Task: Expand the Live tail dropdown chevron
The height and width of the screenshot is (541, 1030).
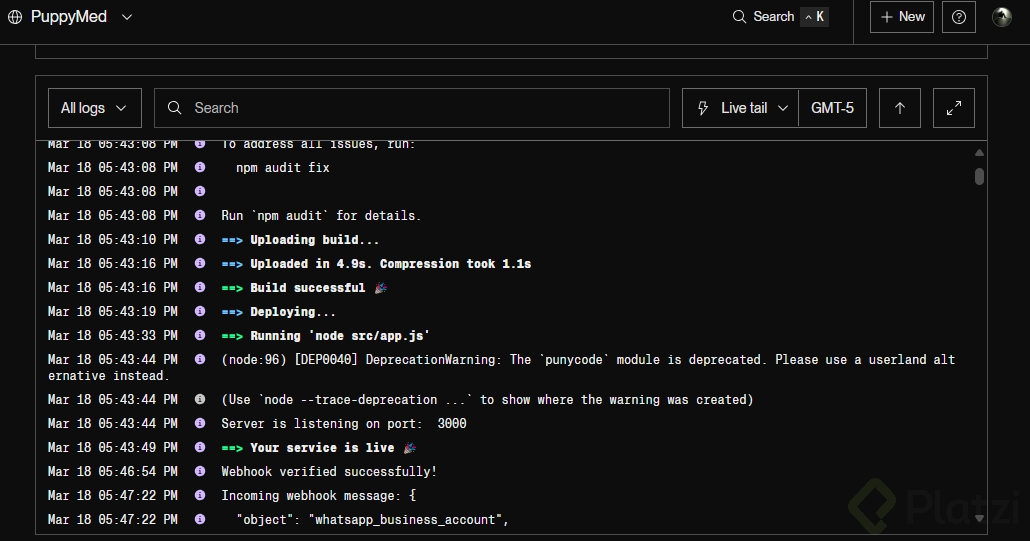Action: [x=783, y=108]
